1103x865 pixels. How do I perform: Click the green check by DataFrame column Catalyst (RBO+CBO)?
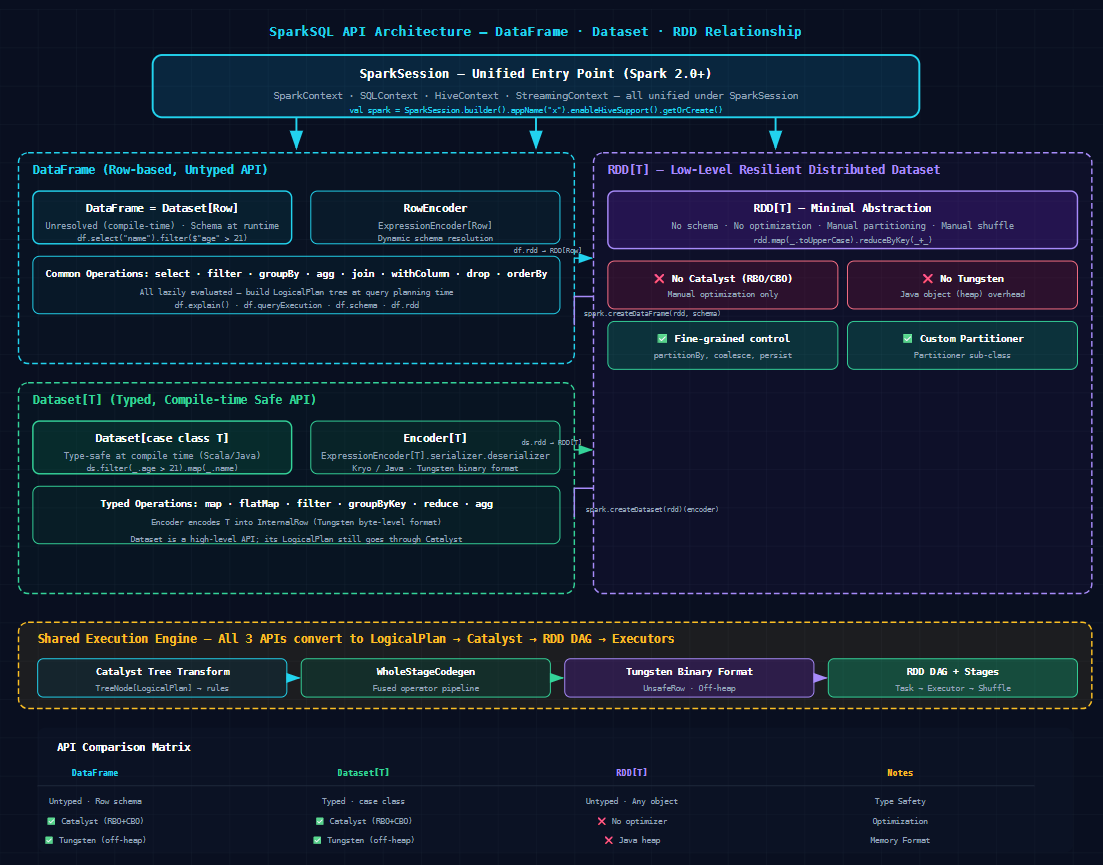click(51, 821)
